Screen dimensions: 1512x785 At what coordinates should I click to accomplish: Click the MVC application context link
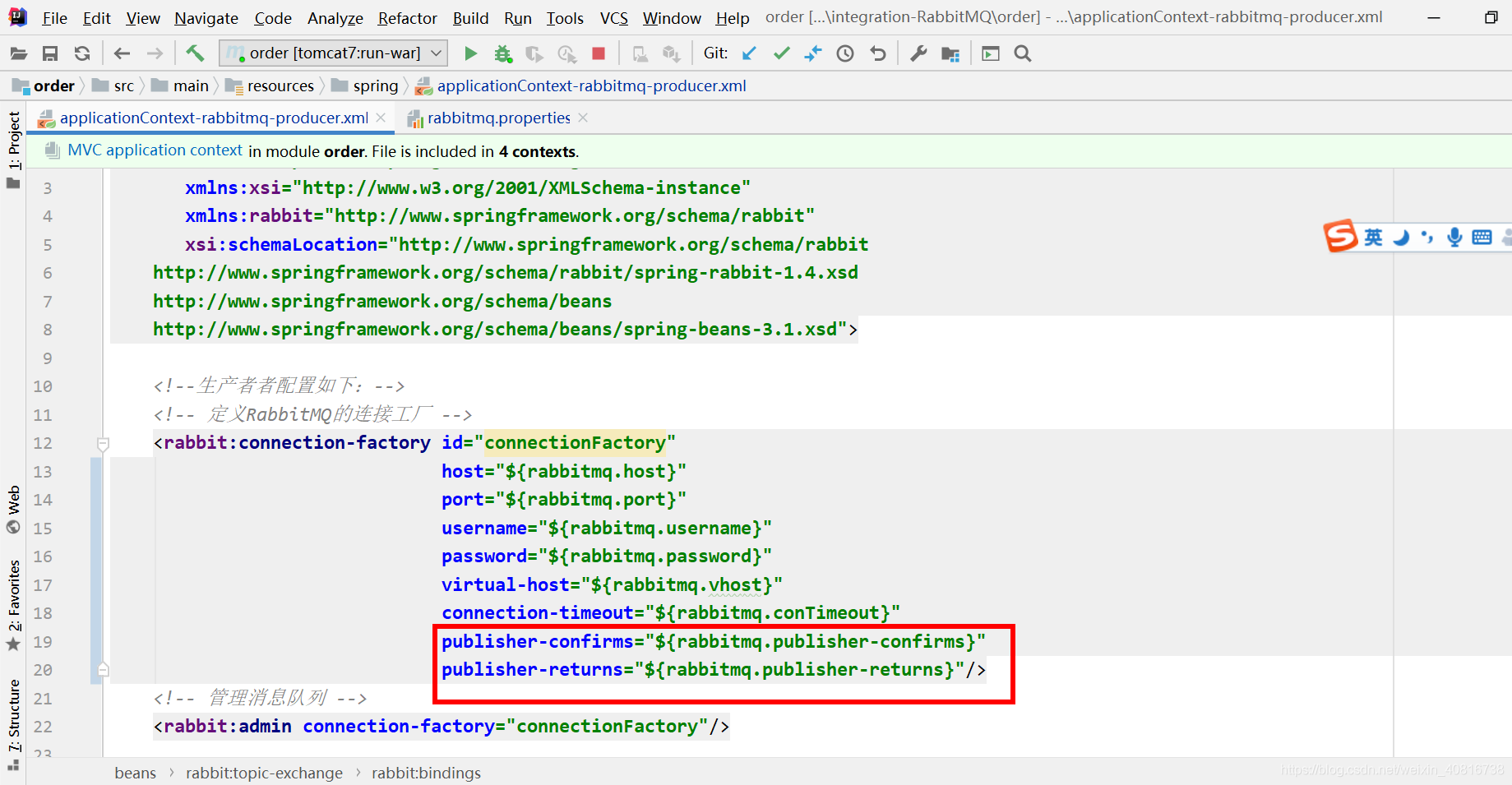[x=155, y=150]
